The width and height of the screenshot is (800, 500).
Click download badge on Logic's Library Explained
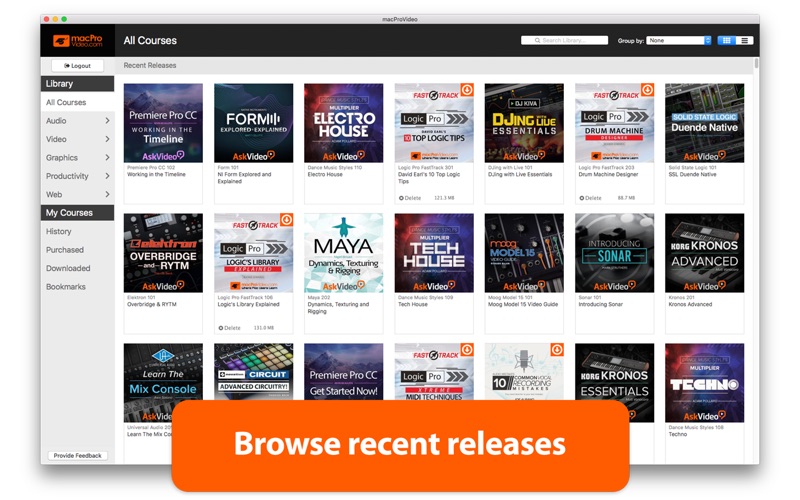287,220
